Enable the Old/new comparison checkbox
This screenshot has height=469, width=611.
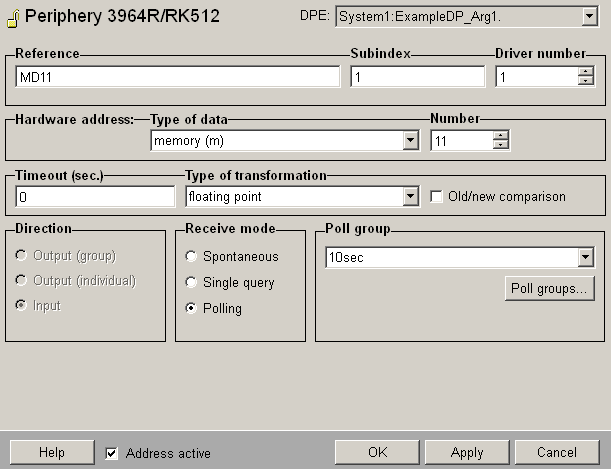coord(436,197)
